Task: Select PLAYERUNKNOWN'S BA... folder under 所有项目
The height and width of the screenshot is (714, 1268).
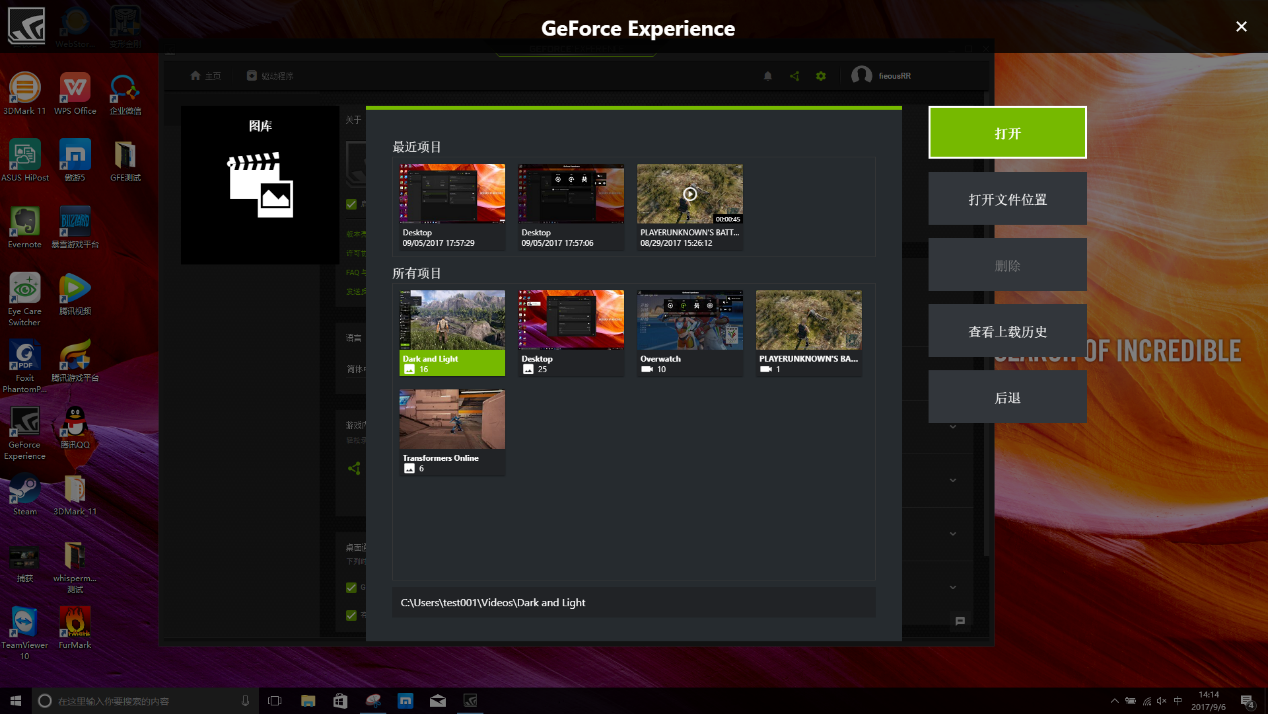Action: point(809,333)
